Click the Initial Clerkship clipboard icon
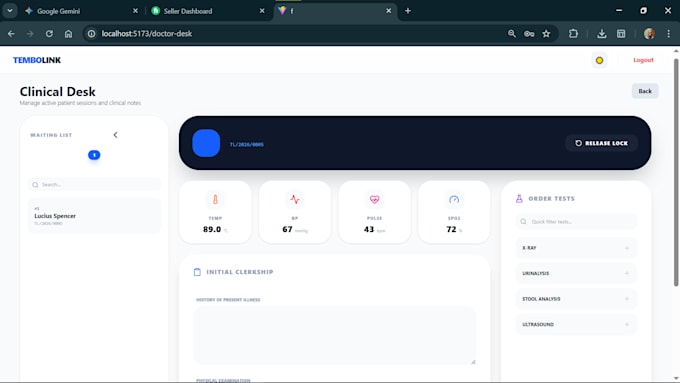Screen dimensions: 680x383 [197, 272]
